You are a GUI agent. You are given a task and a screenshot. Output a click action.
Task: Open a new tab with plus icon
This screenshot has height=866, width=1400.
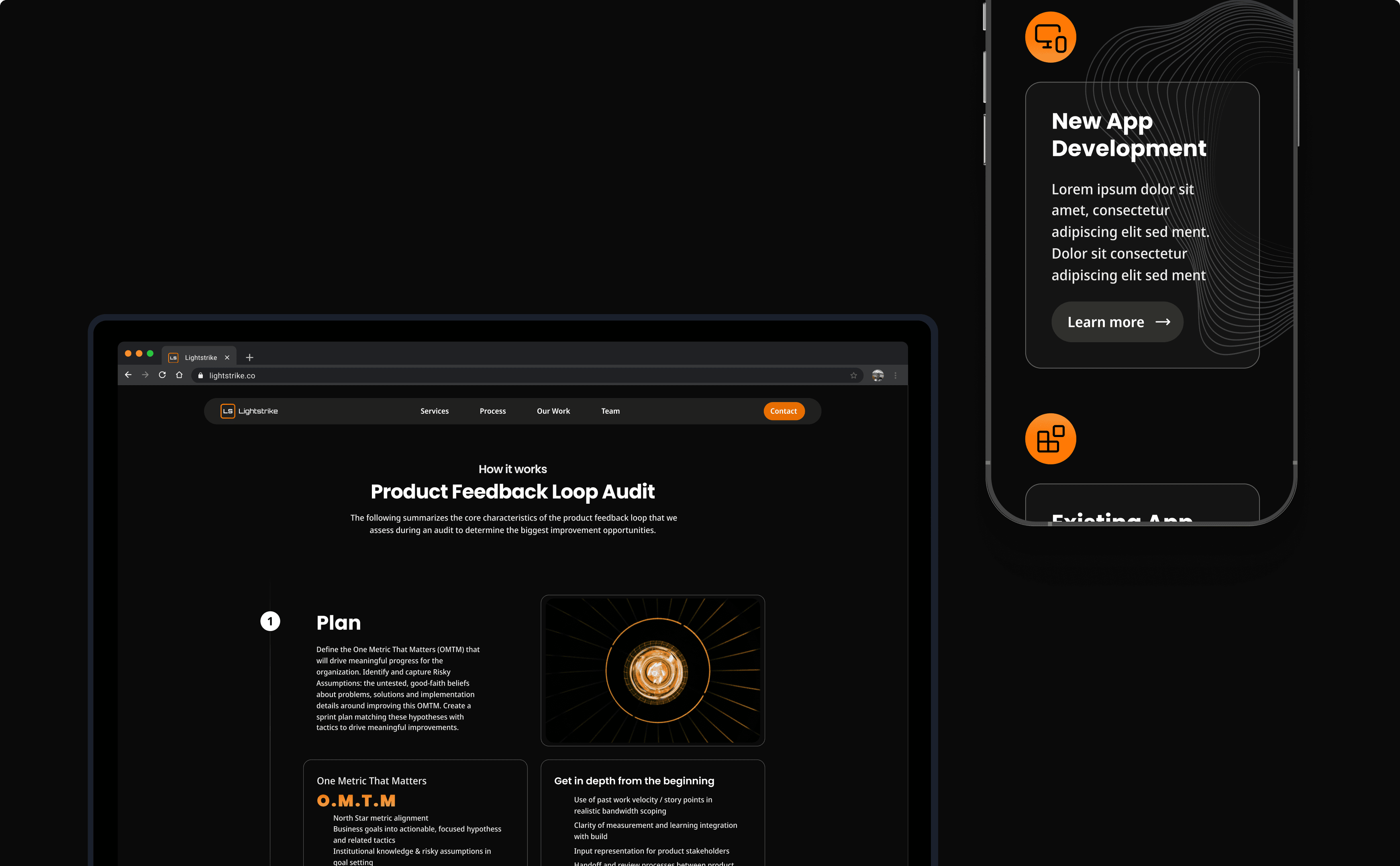[250, 357]
